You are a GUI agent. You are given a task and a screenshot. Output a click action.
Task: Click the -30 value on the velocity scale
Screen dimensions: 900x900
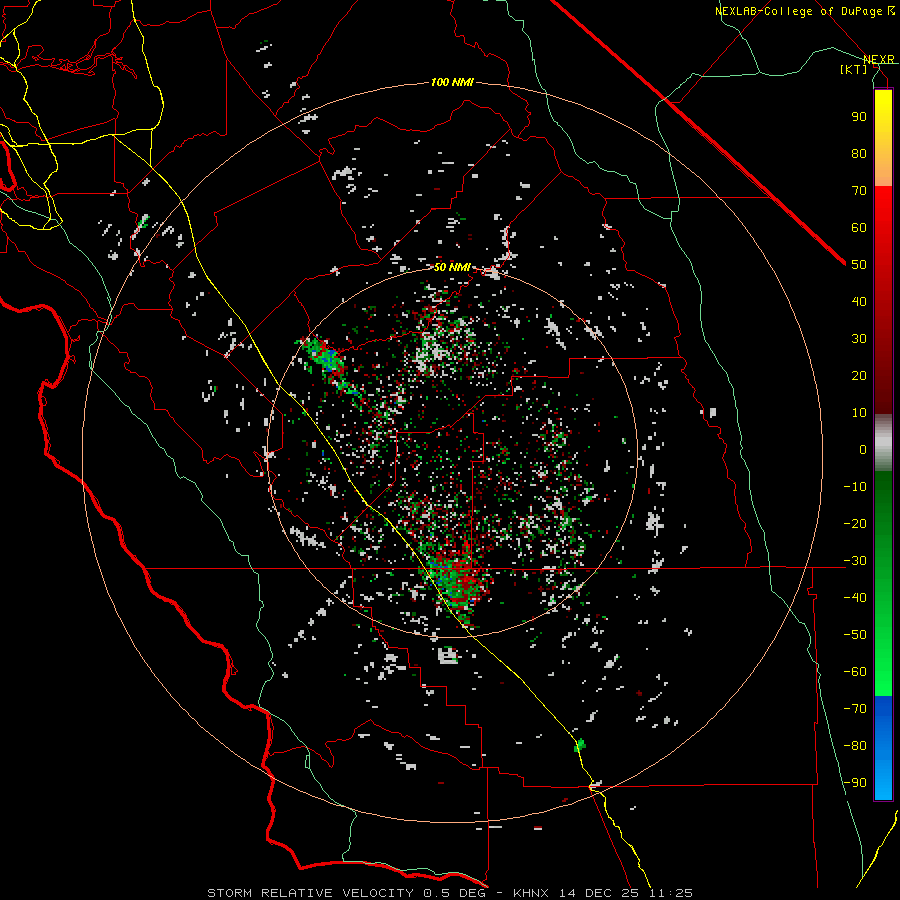click(x=855, y=561)
